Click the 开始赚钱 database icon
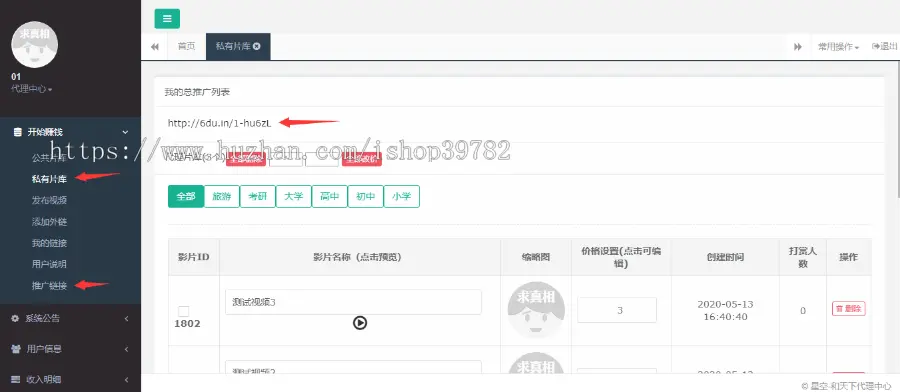 (17, 132)
